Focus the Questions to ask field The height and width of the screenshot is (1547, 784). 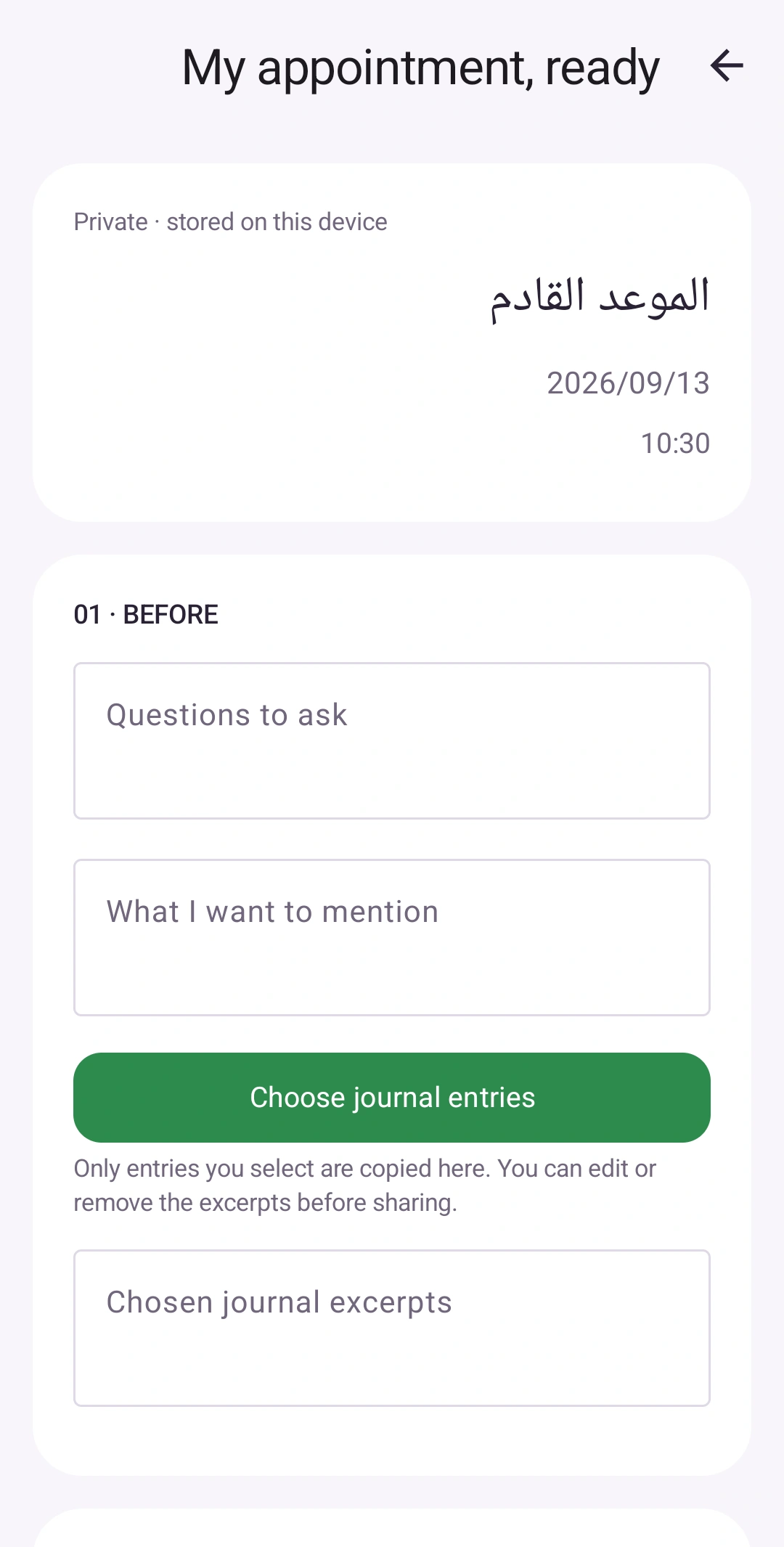(x=392, y=740)
